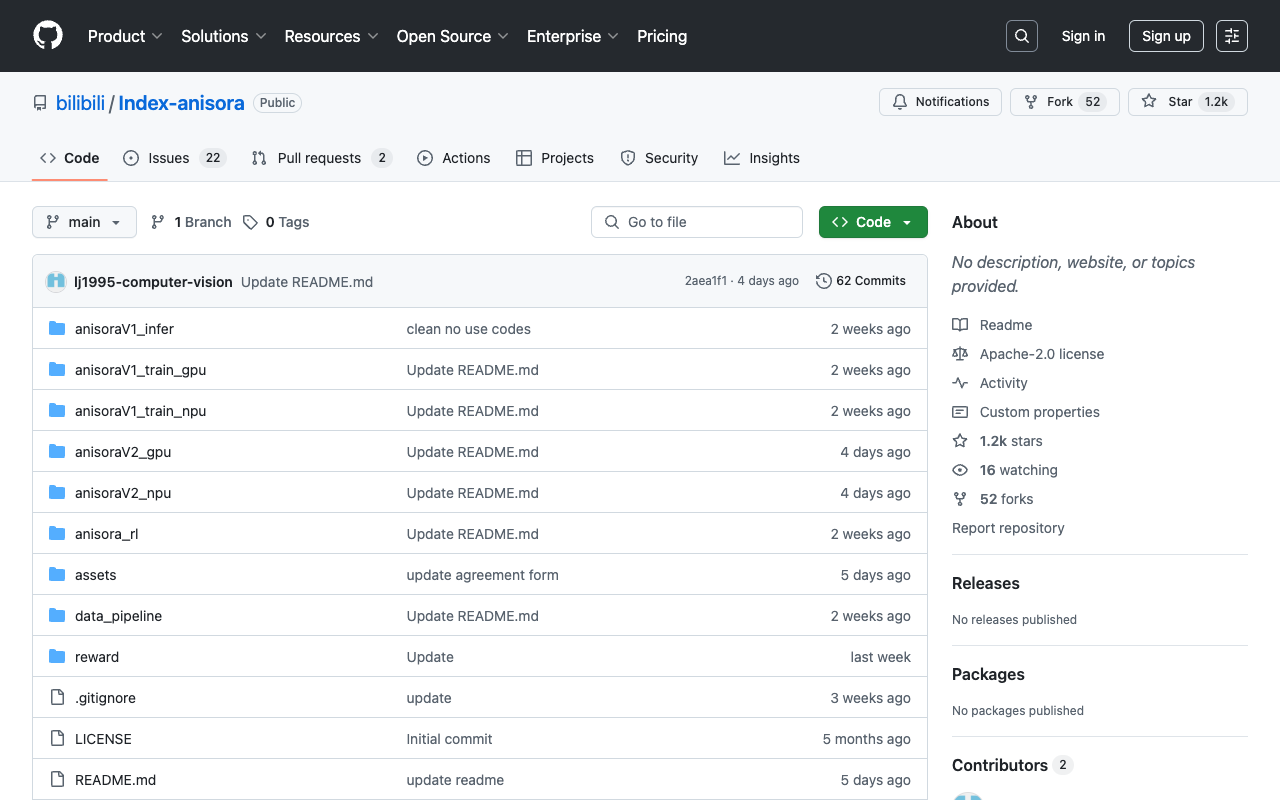
Task: Click the pulse icon beside Activity
Action: click(960, 383)
